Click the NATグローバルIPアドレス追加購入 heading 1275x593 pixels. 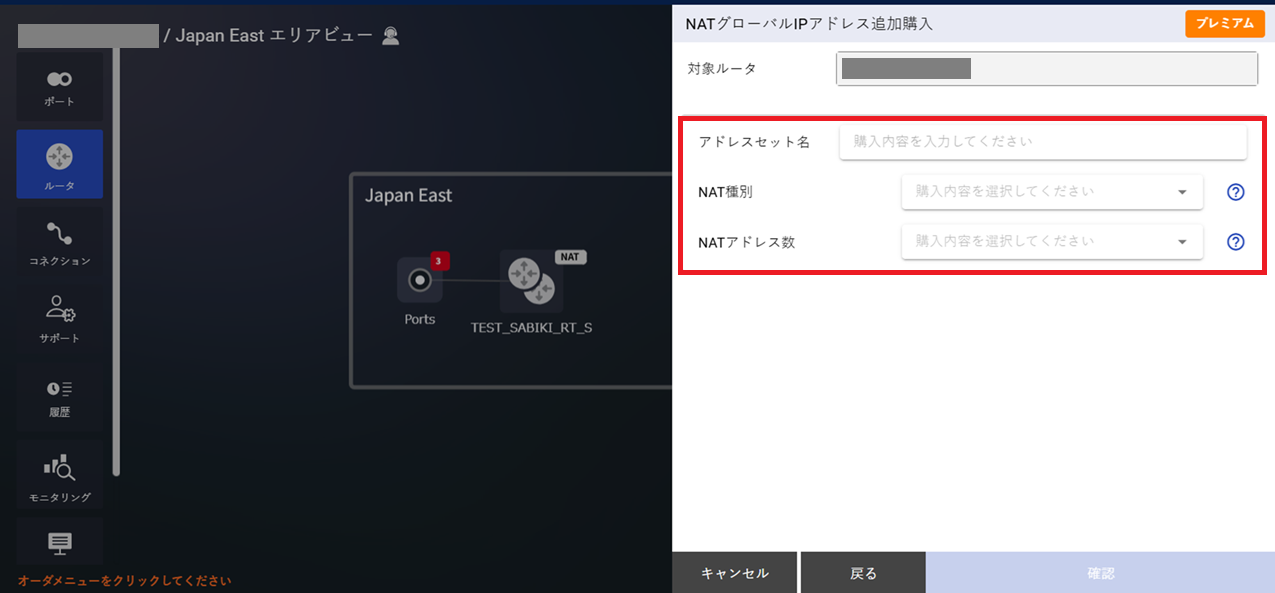click(x=809, y=23)
